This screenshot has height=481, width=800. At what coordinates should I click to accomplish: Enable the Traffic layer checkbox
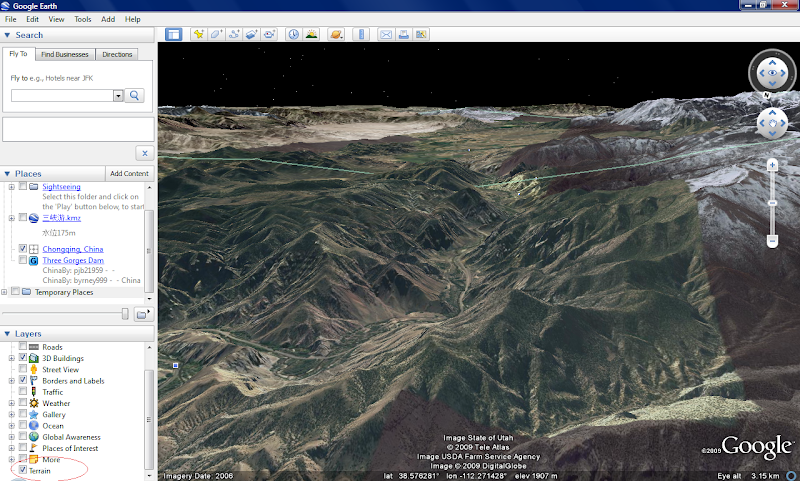[22, 391]
